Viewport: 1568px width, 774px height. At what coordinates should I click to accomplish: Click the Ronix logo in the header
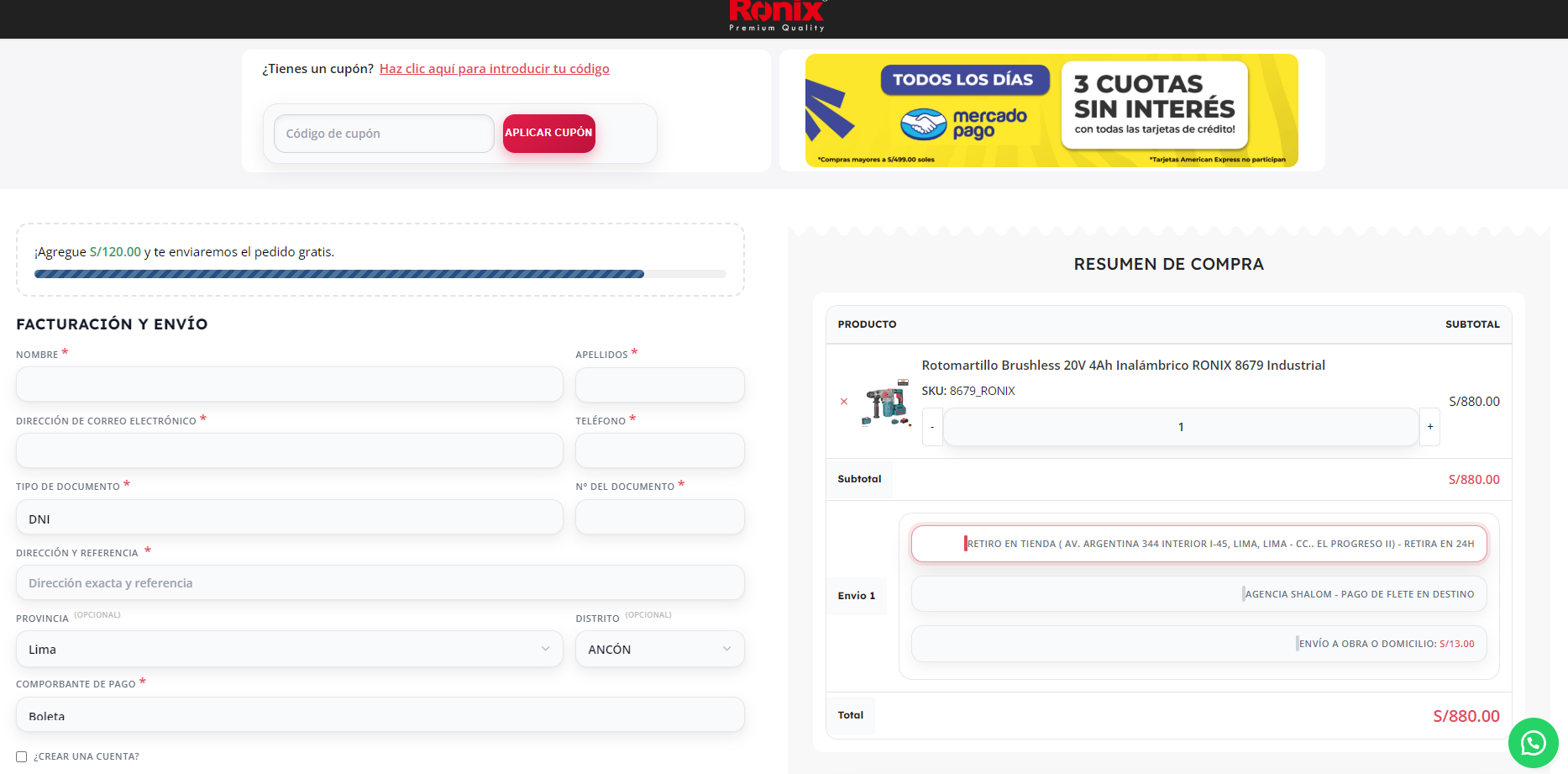click(778, 16)
